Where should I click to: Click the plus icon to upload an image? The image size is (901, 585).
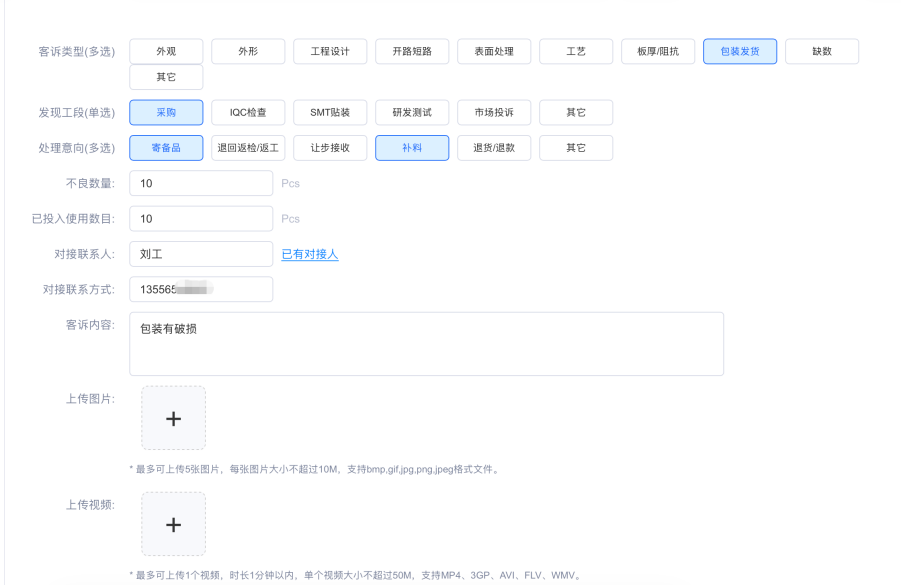[x=173, y=419]
